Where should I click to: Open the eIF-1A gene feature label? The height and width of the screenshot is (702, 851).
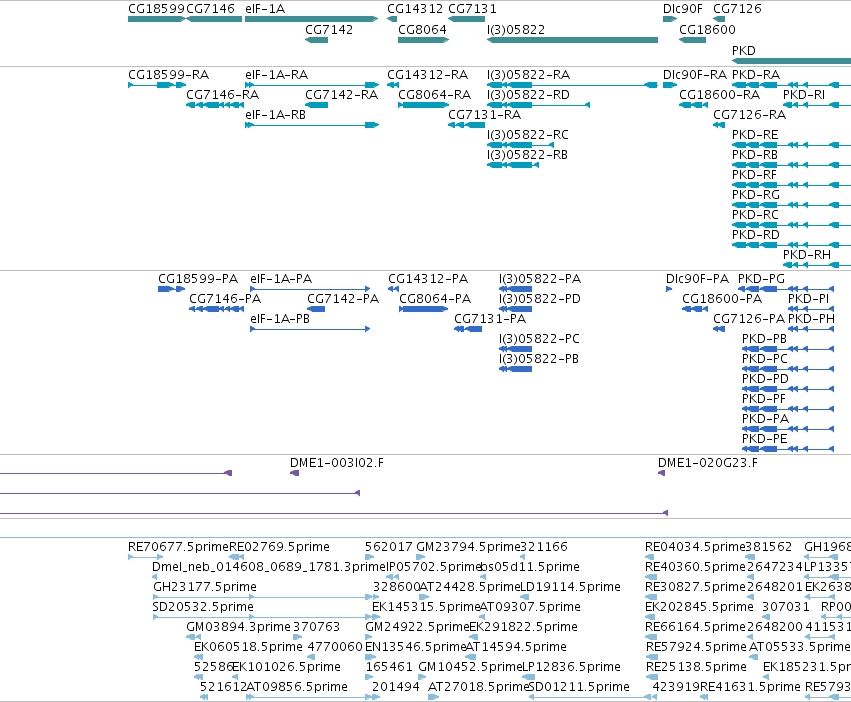(265, 9)
